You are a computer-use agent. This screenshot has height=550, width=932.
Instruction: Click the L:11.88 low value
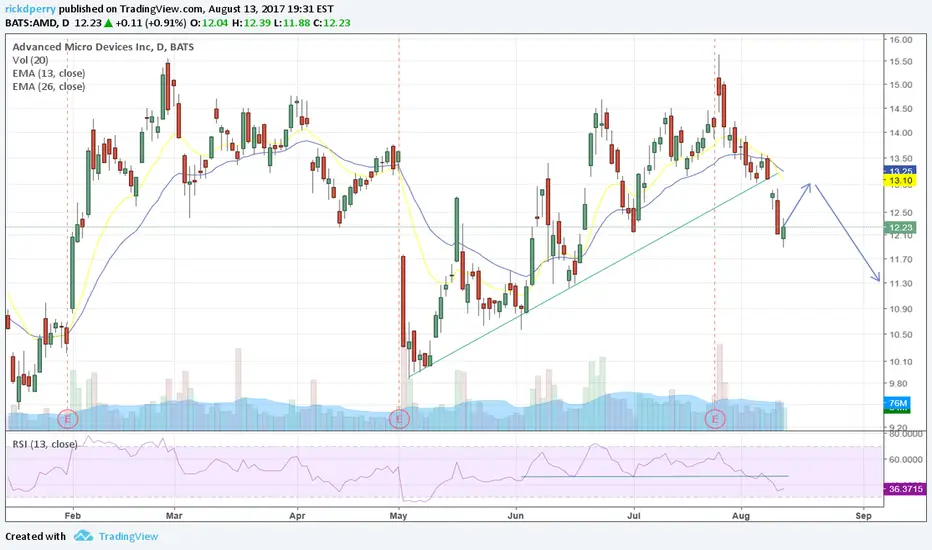pyautogui.click(x=292, y=23)
